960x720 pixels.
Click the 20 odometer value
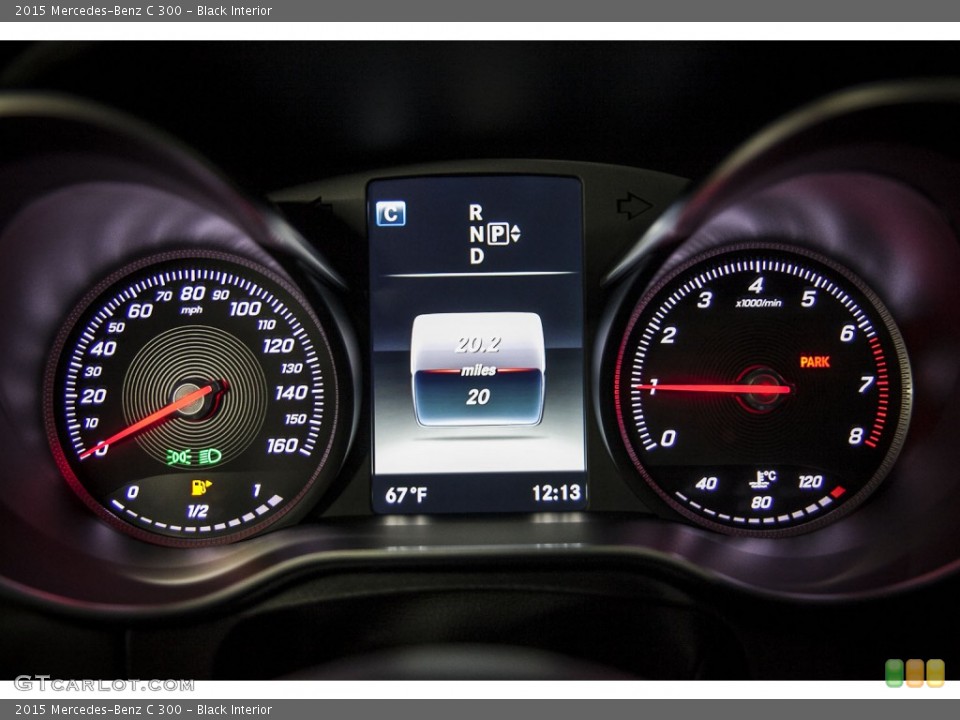point(478,397)
